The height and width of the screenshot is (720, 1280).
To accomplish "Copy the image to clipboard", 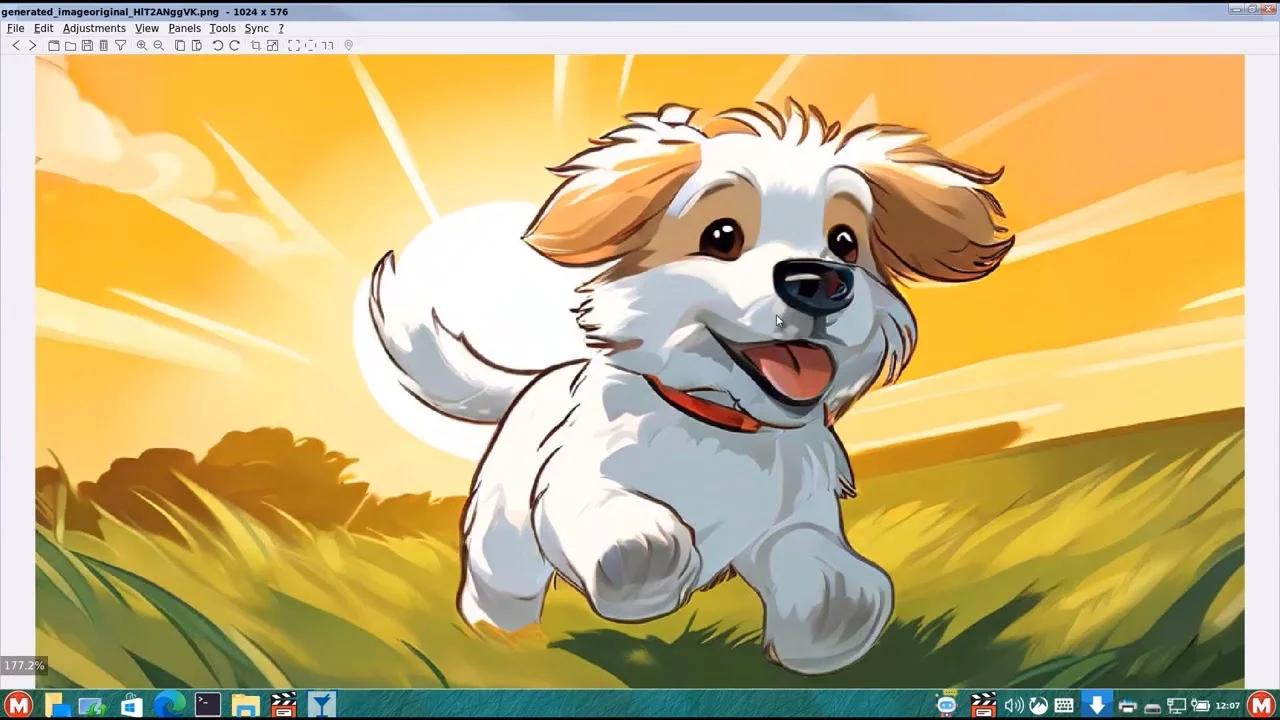I will click(179, 45).
